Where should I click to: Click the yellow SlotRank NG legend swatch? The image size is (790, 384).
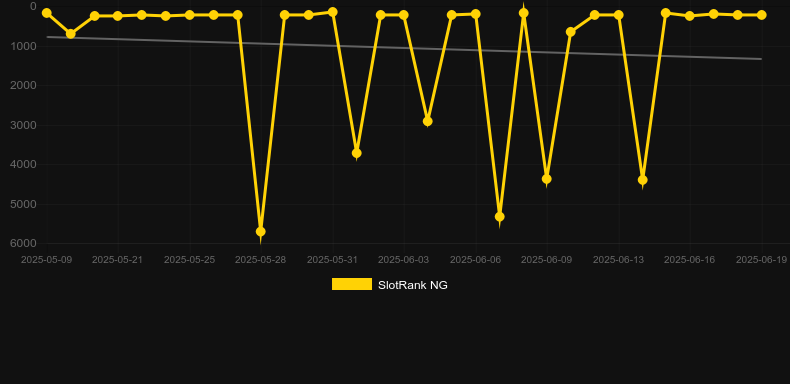point(352,284)
